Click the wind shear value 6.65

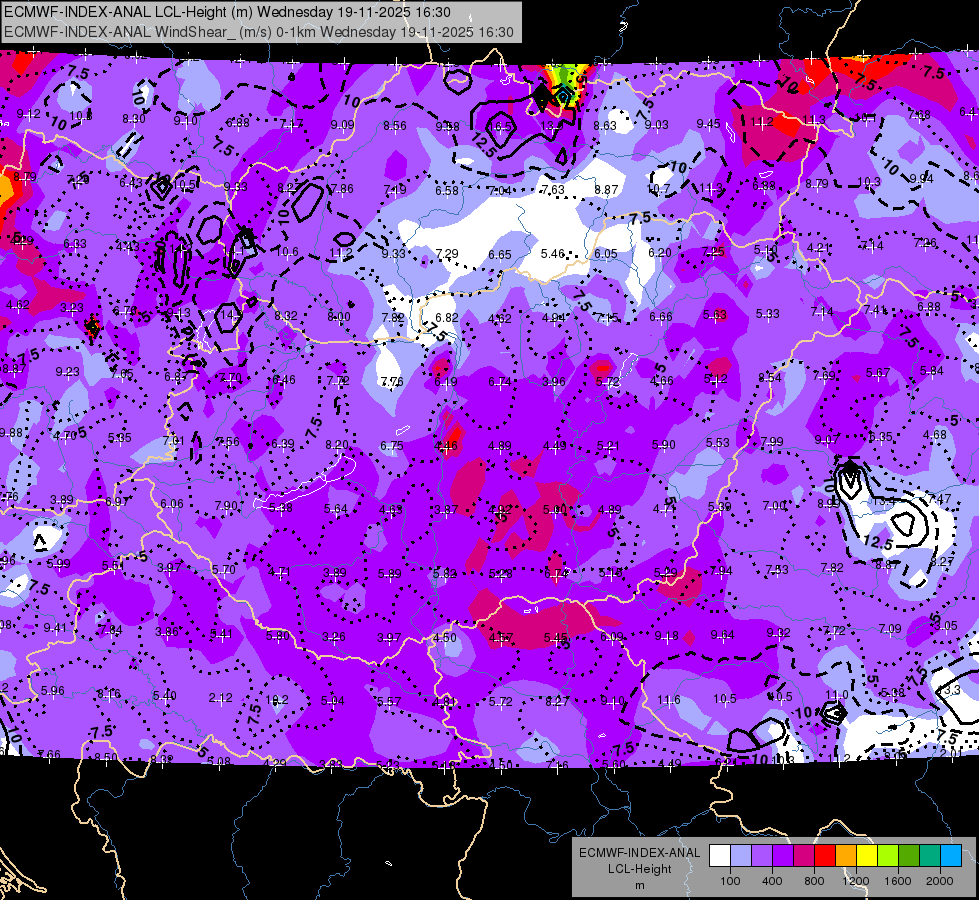pyautogui.click(x=499, y=254)
